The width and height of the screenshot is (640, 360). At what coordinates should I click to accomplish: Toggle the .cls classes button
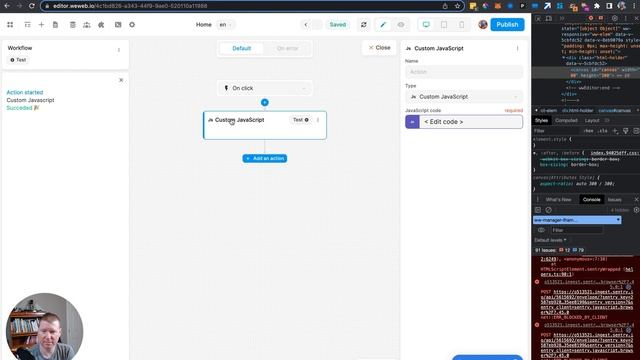click(602, 131)
